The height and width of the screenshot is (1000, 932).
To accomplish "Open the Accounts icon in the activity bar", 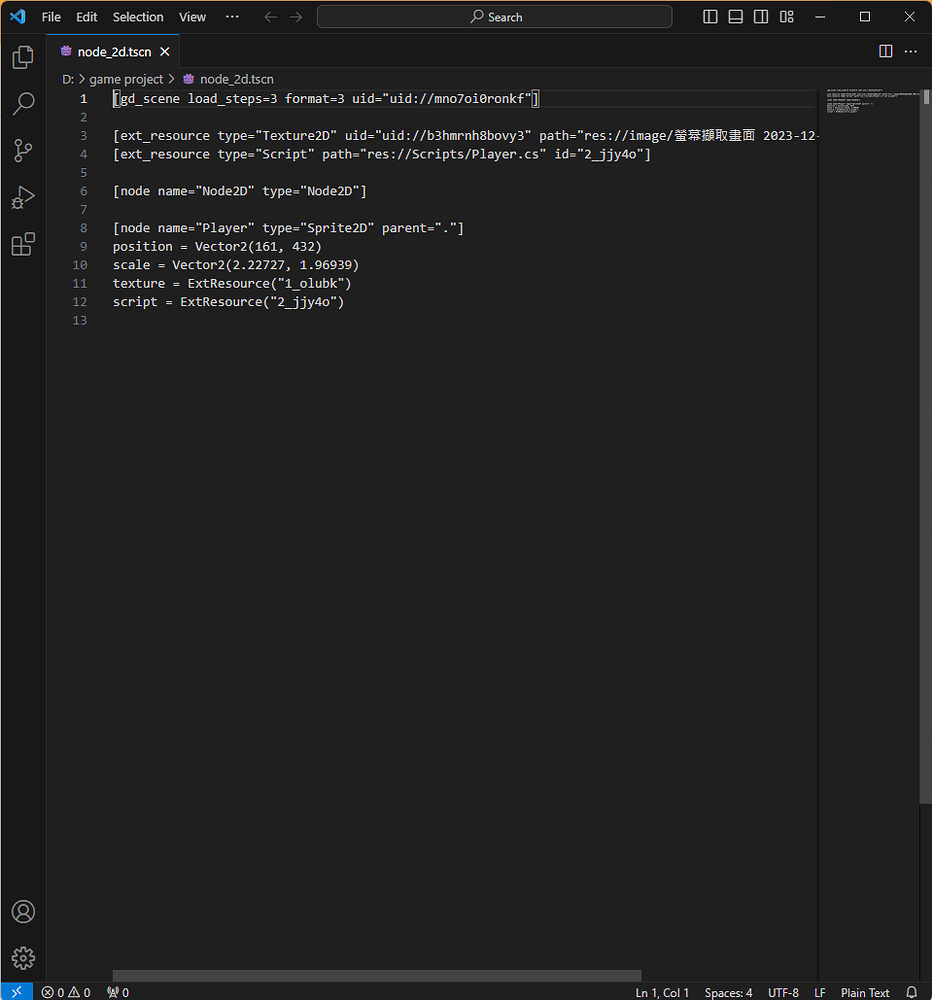I will pos(23,911).
